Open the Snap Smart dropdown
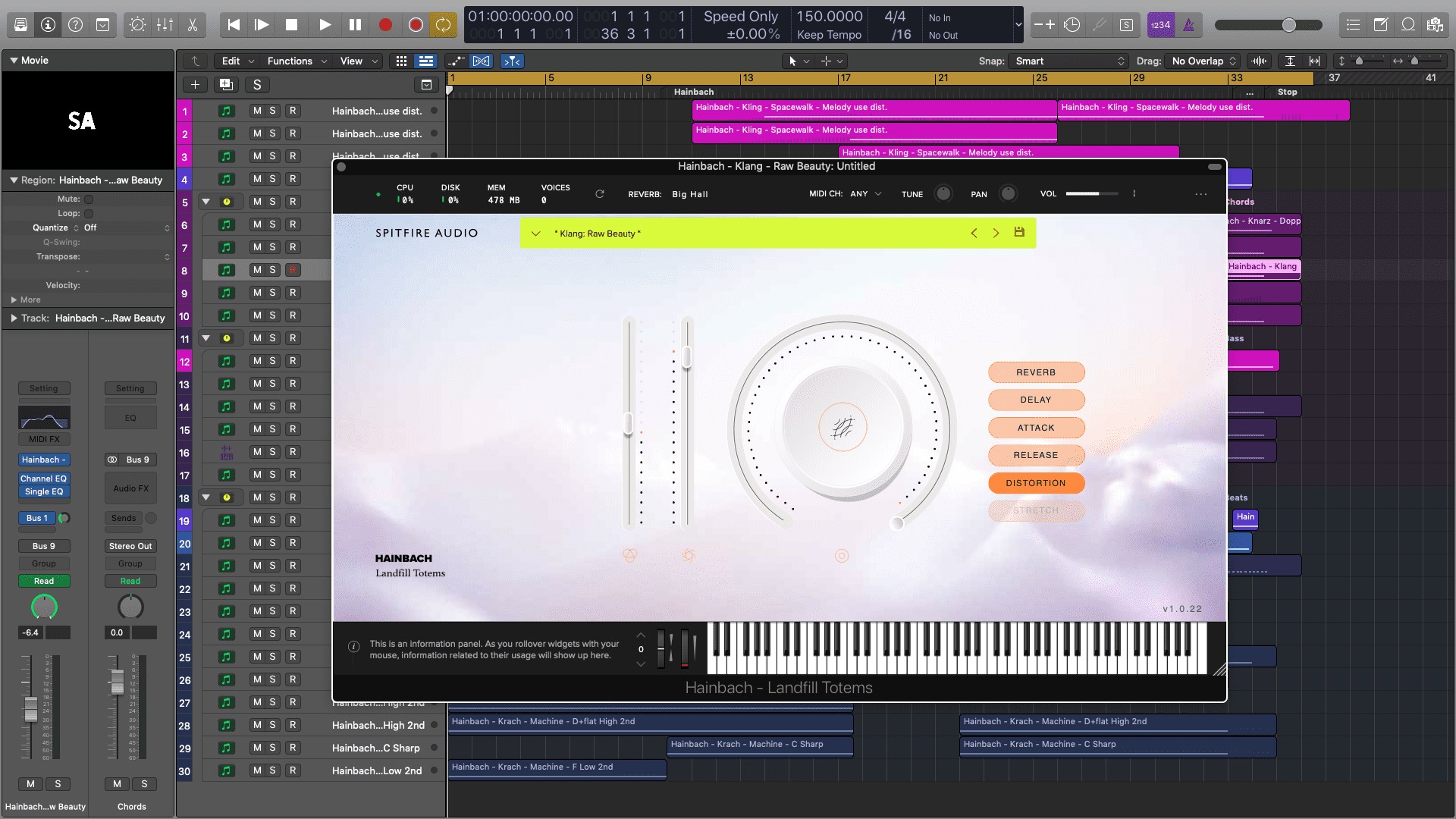 coord(1069,61)
